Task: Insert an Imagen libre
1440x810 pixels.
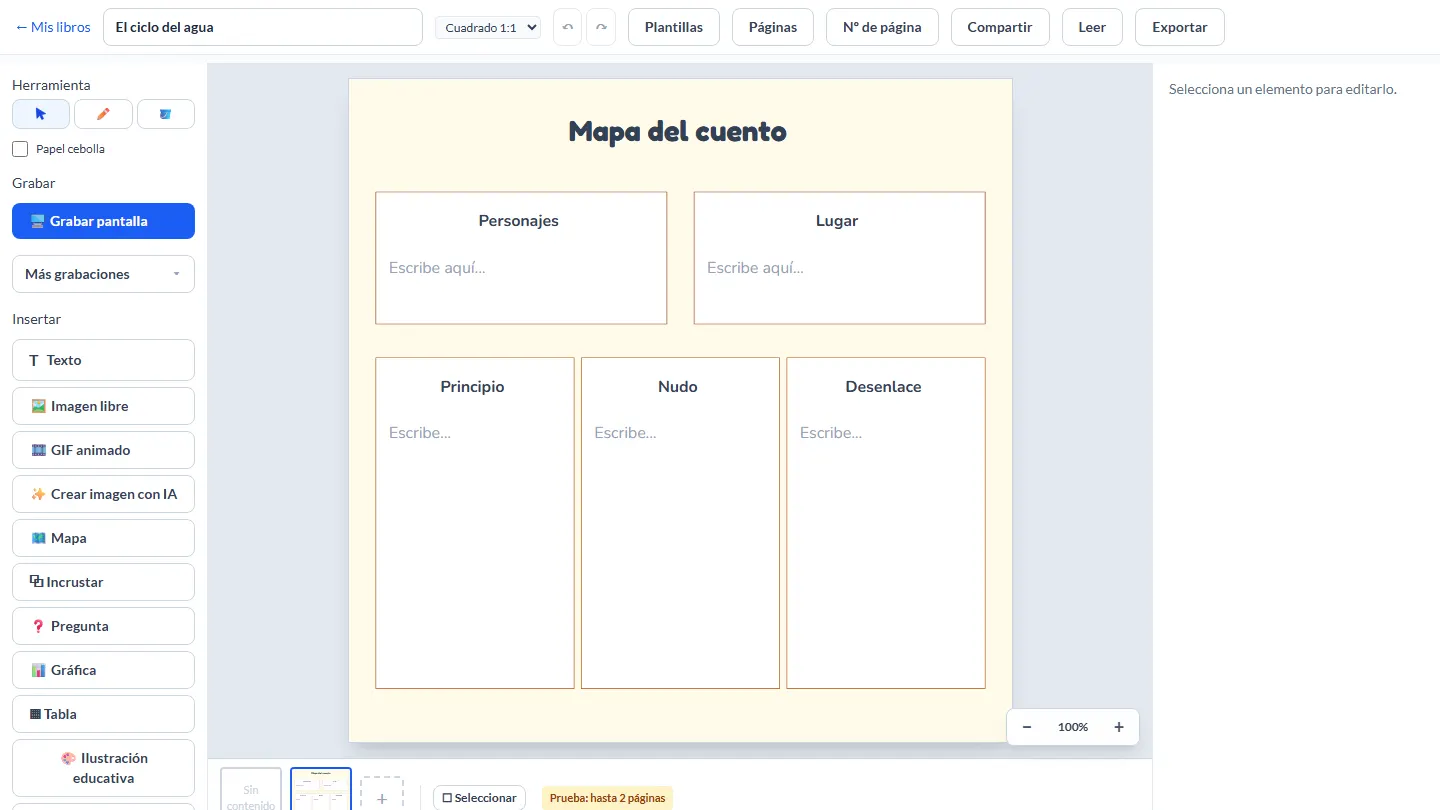Action: tap(103, 406)
